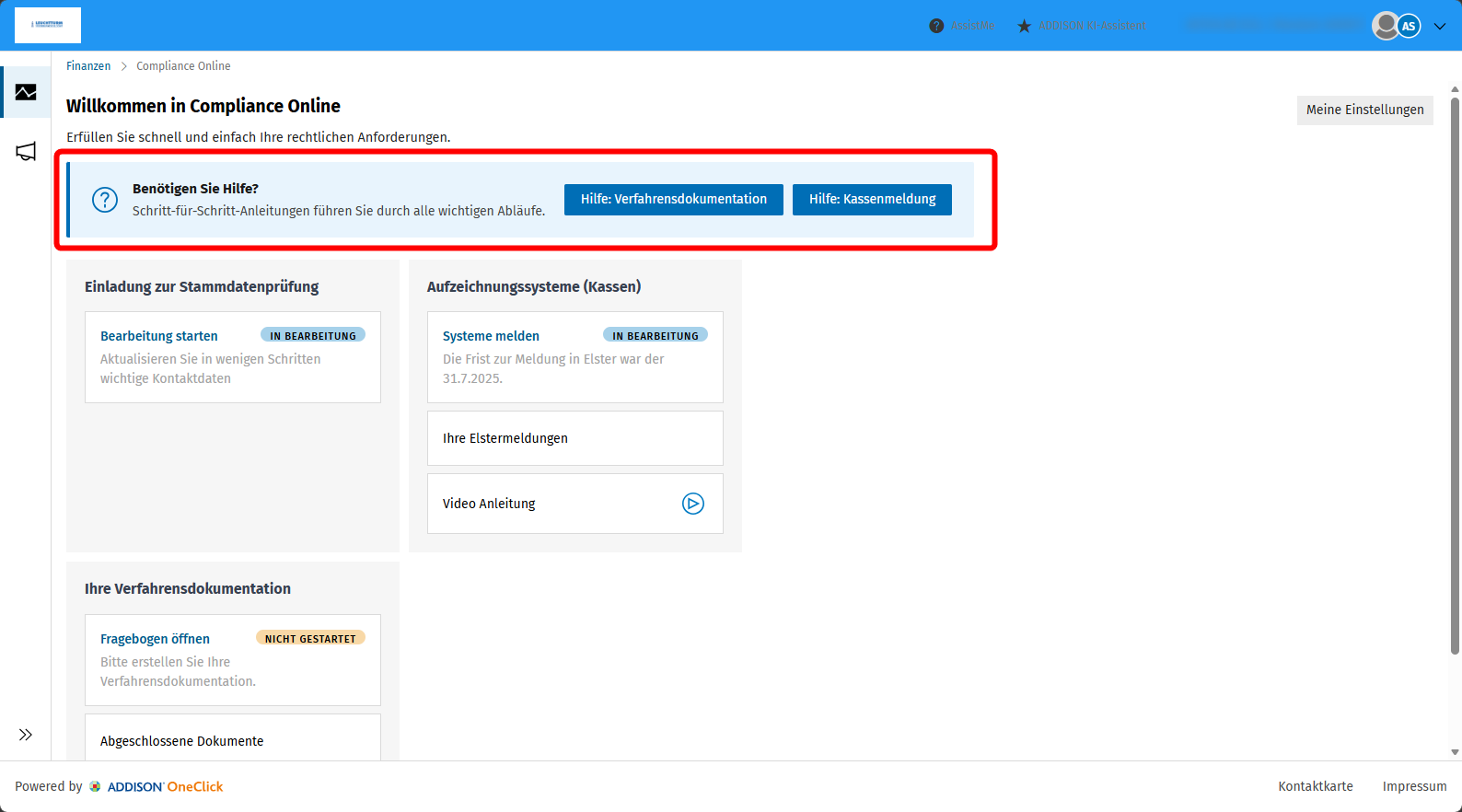
Task: Click the ADDISON KI-Assistent label
Action: [x=1092, y=26]
